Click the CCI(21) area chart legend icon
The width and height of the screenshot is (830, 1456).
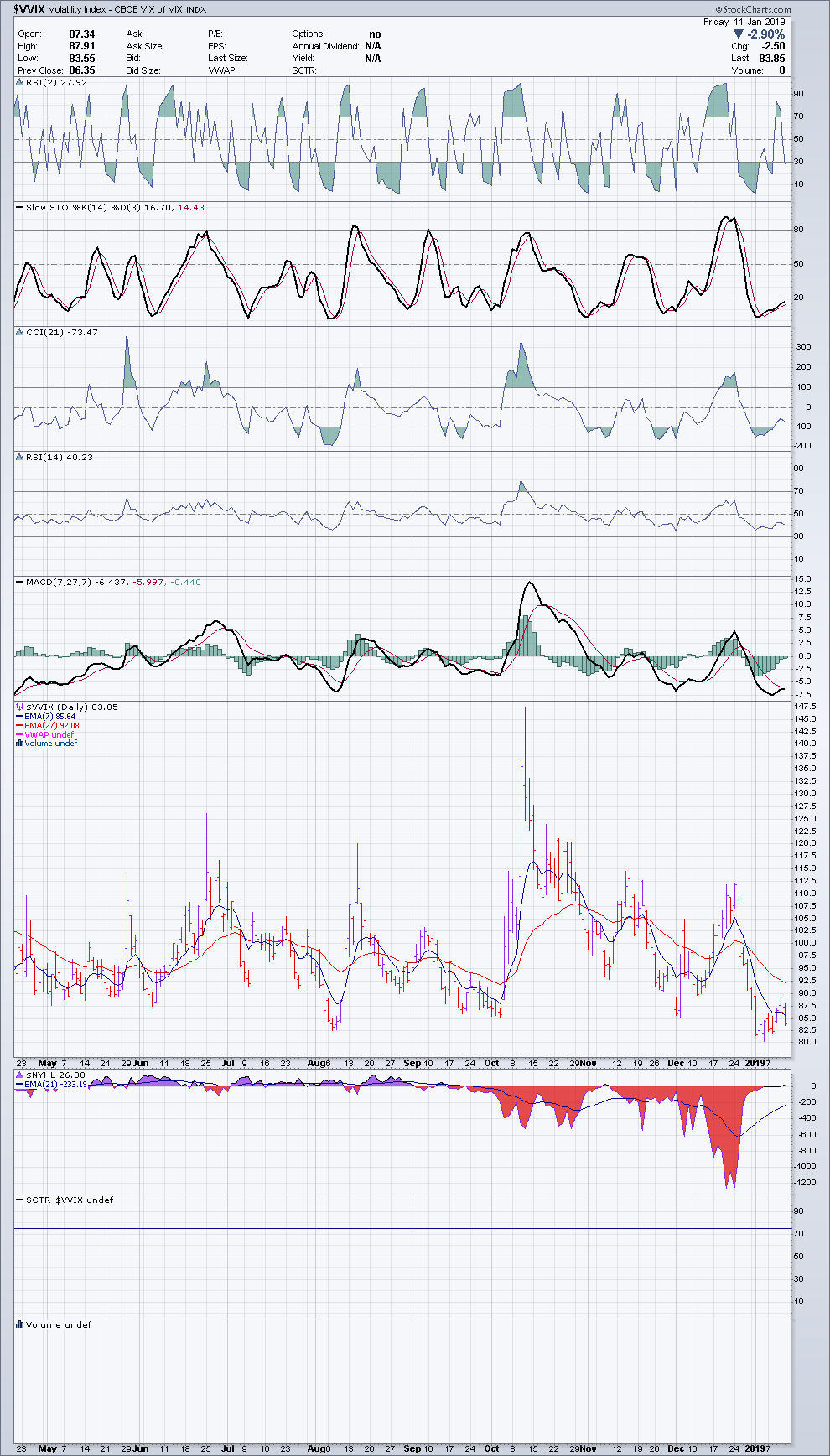tap(19, 333)
